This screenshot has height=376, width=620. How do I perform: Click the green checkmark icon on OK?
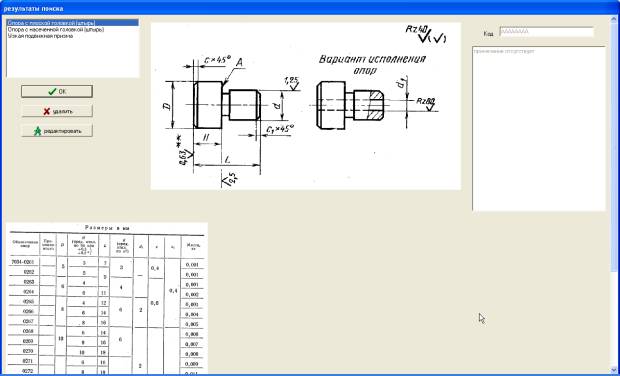pyautogui.click(x=52, y=92)
